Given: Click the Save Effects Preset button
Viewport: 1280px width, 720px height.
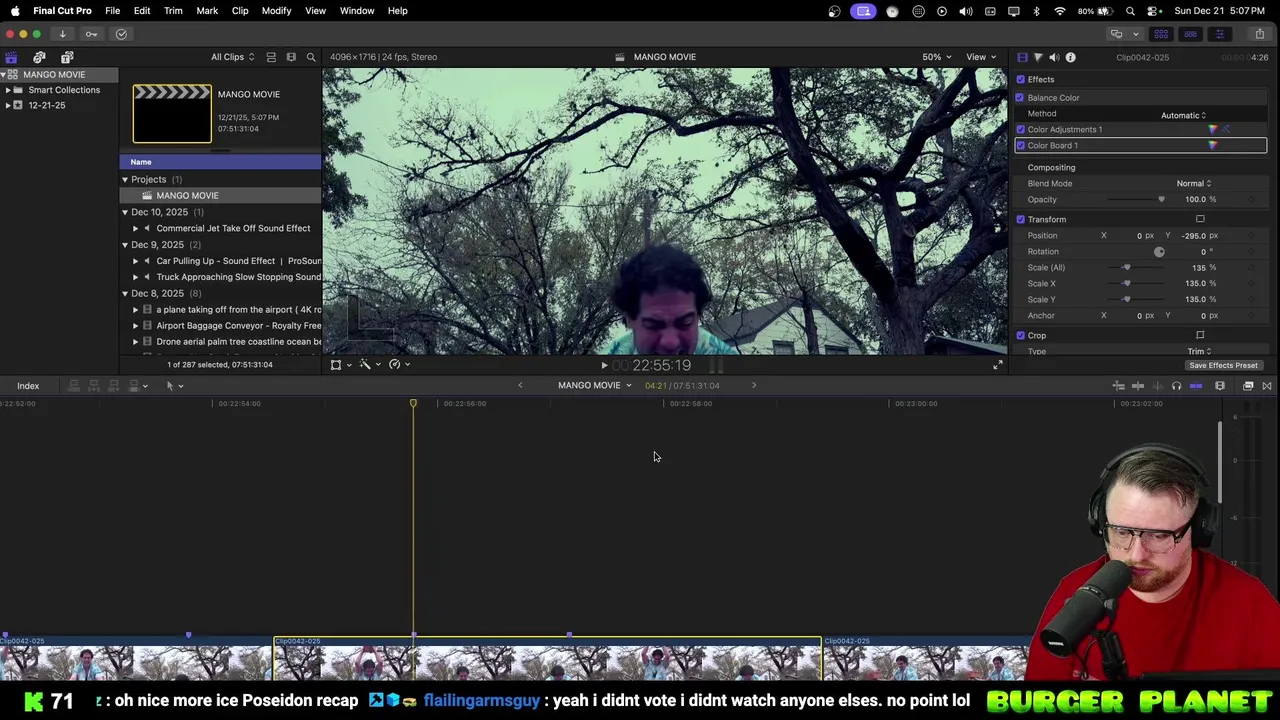Looking at the screenshot, I should [1223, 365].
